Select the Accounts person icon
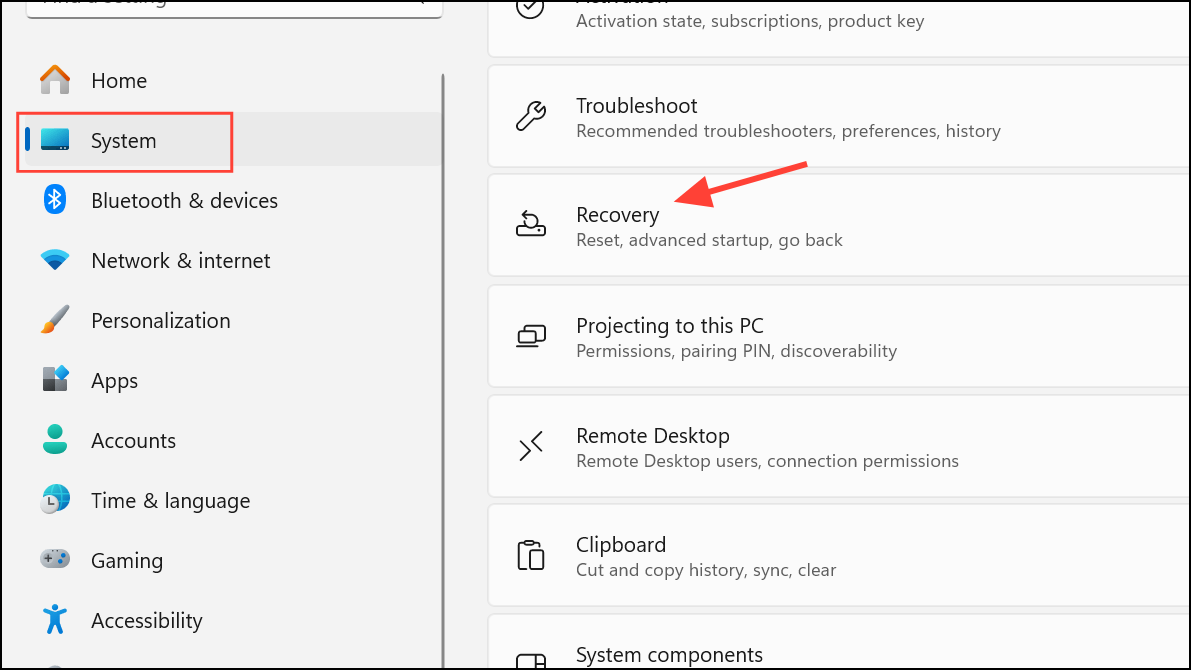 pos(55,440)
